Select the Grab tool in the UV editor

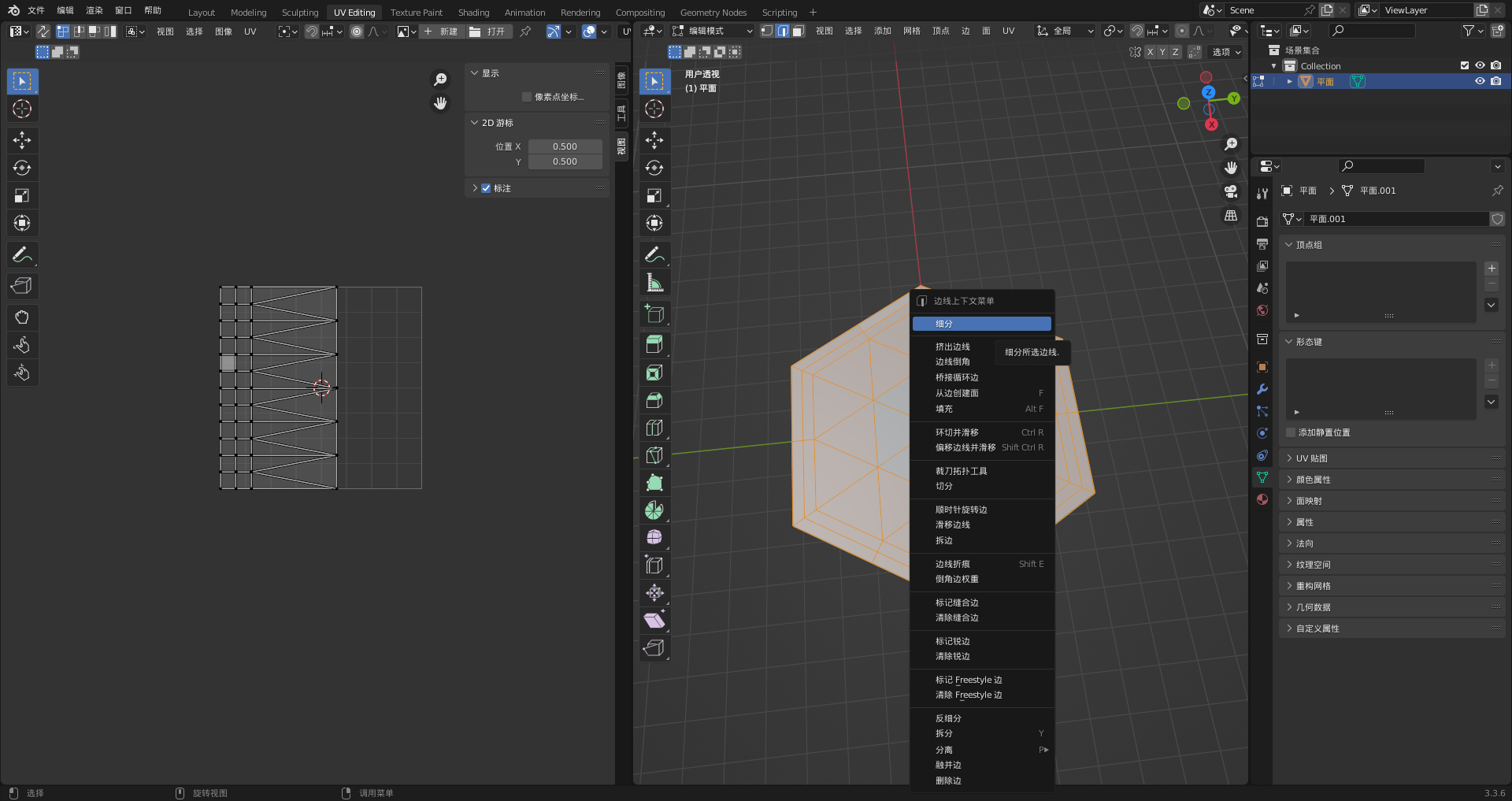click(x=22, y=317)
